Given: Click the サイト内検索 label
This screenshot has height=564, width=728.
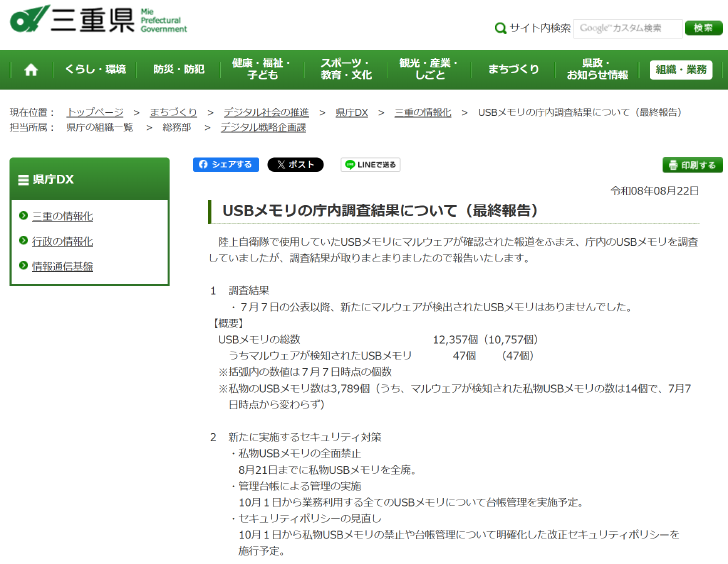Looking at the screenshot, I should click(x=540, y=28).
